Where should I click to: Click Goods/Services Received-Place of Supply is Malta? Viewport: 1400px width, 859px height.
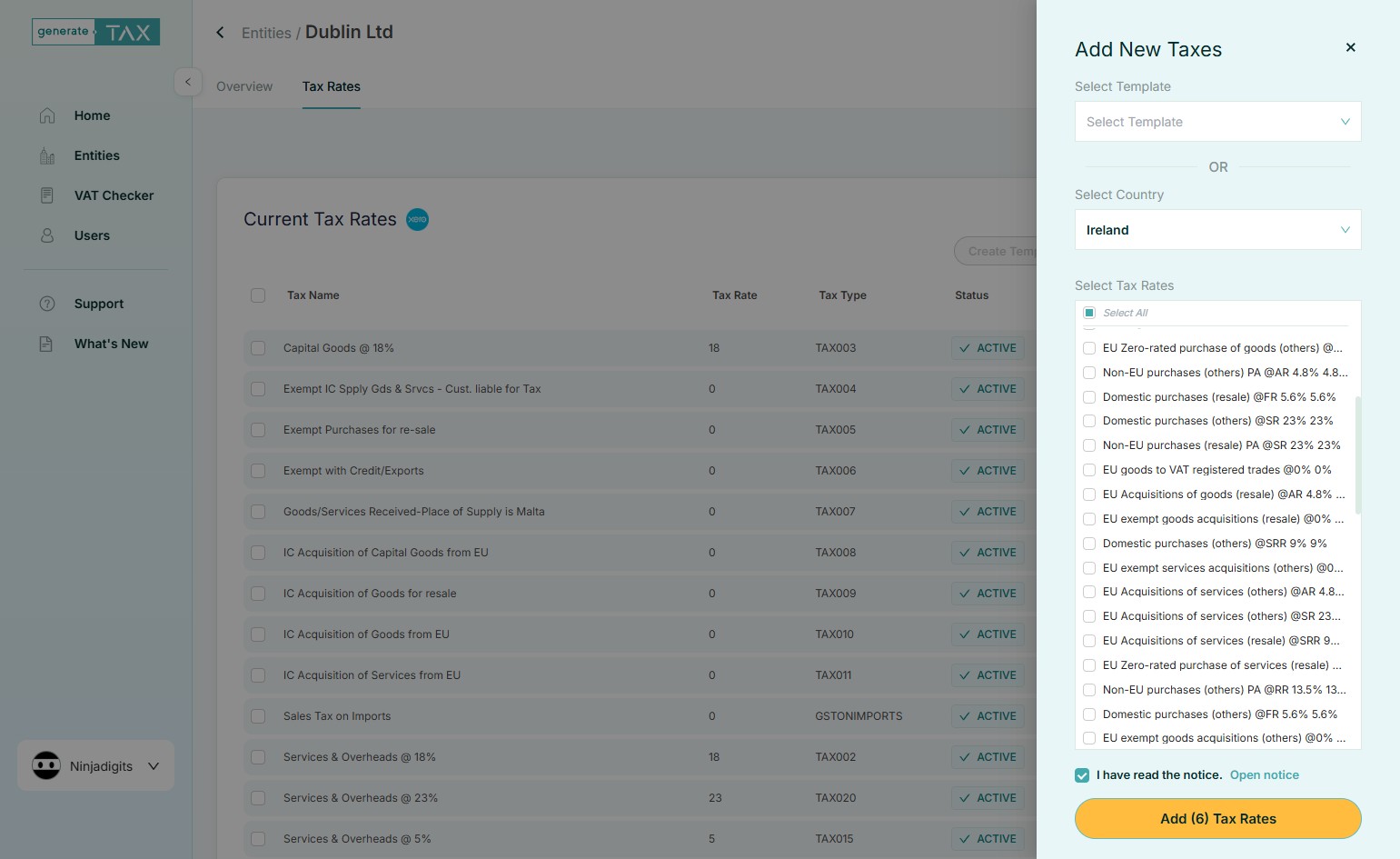coord(413,512)
